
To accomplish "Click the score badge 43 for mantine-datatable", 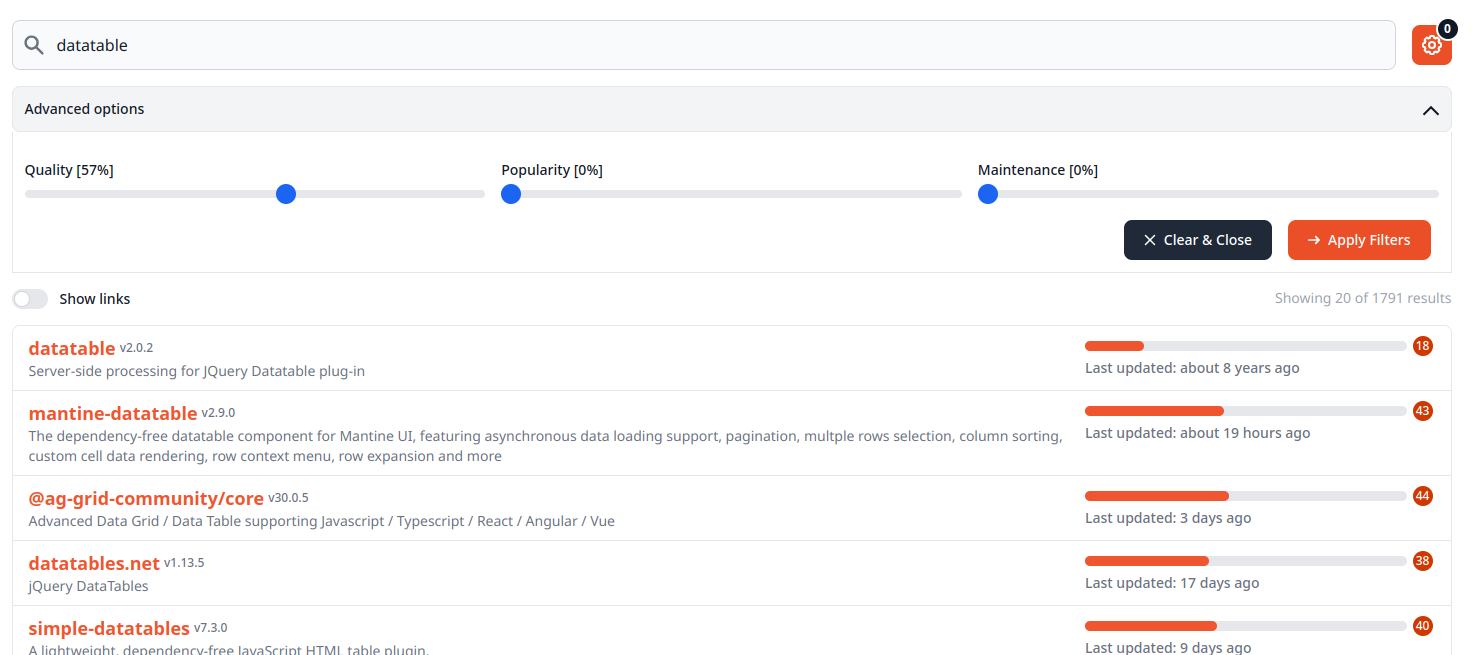I will tap(1422, 411).
